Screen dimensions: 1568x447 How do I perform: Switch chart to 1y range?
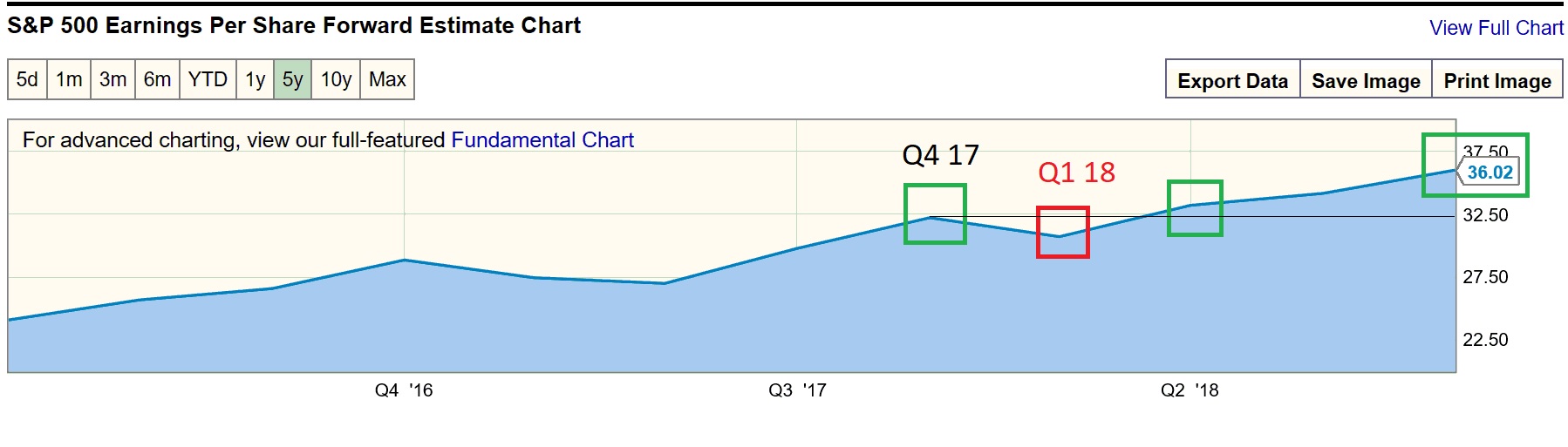255,79
